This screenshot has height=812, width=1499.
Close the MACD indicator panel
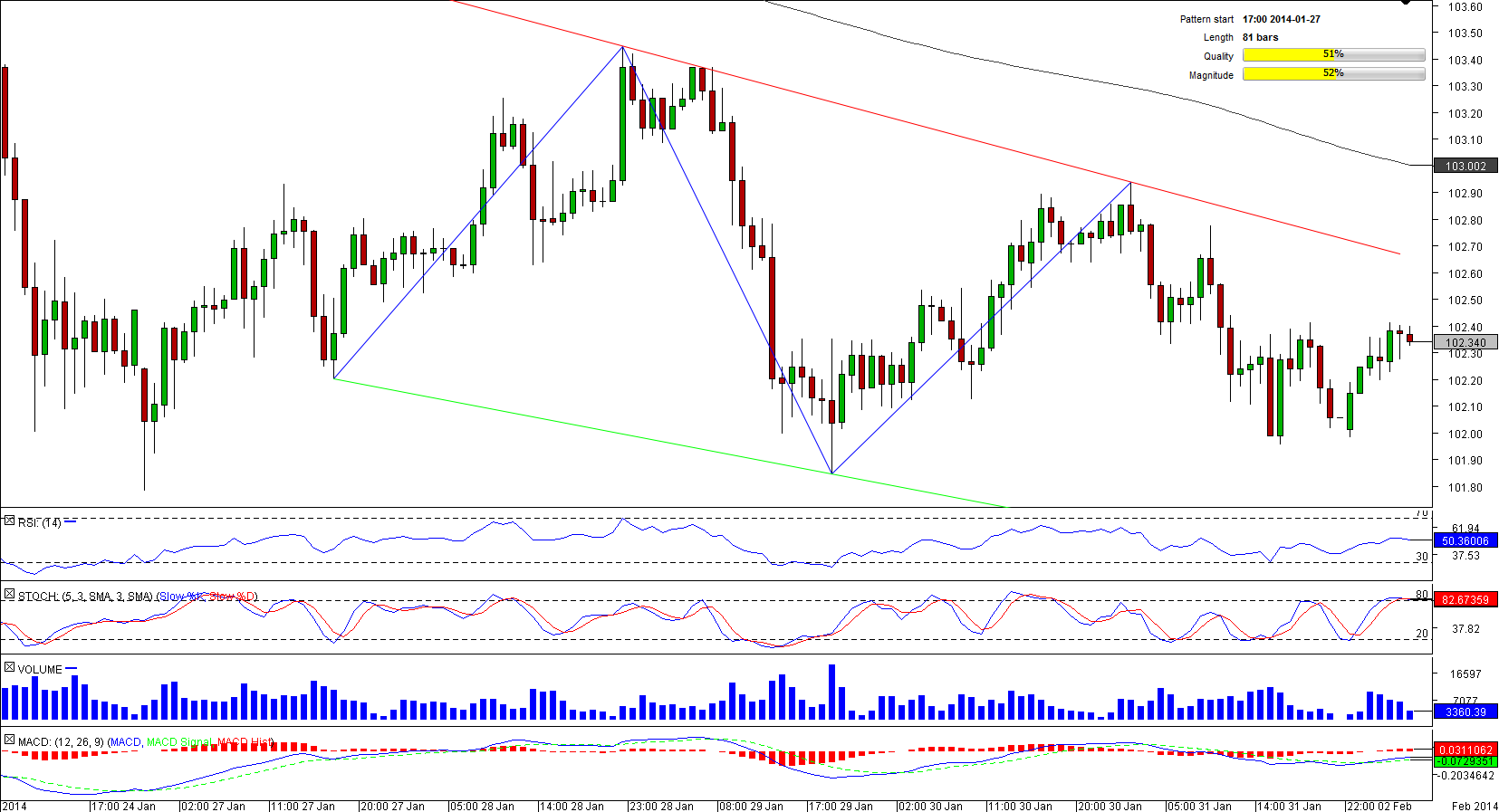coord(9,740)
